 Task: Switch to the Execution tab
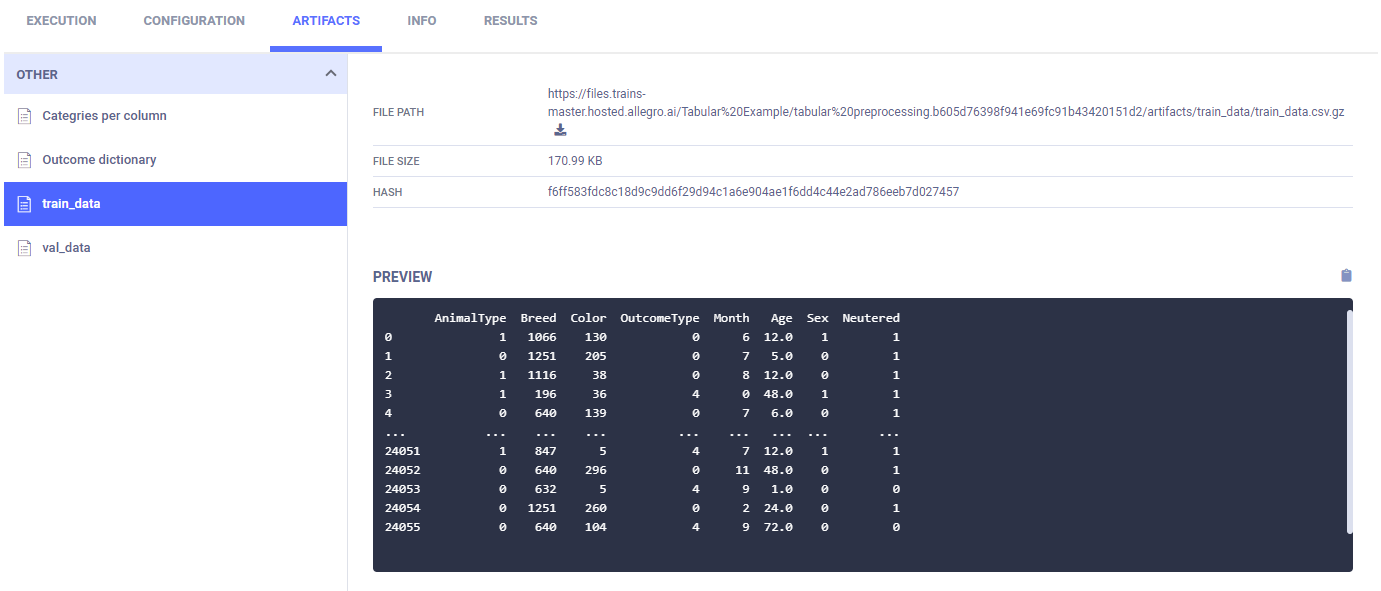click(x=61, y=21)
